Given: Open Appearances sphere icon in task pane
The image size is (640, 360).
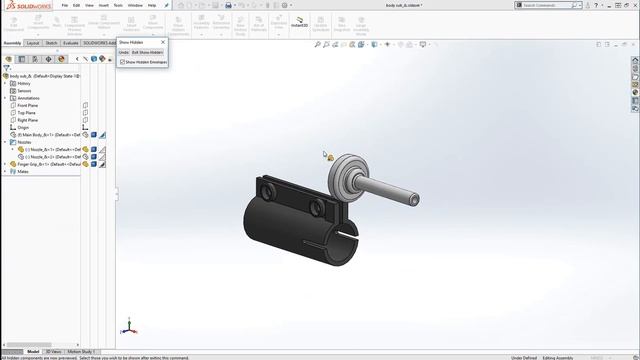Looking at the screenshot, I should (x=635, y=92).
